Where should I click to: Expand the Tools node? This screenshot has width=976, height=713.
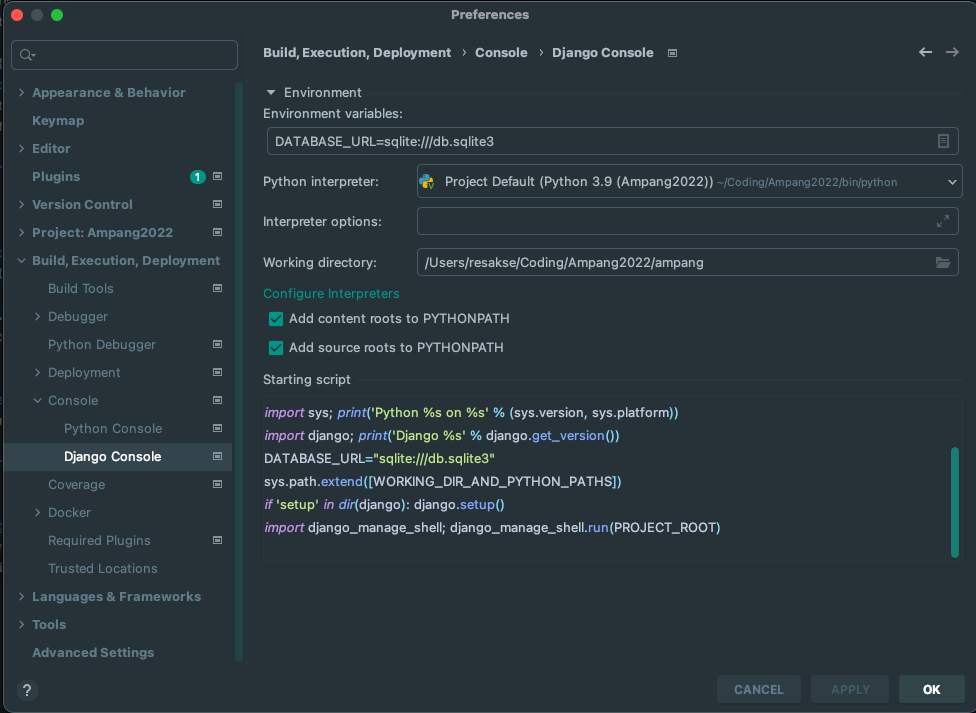(x=22, y=625)
